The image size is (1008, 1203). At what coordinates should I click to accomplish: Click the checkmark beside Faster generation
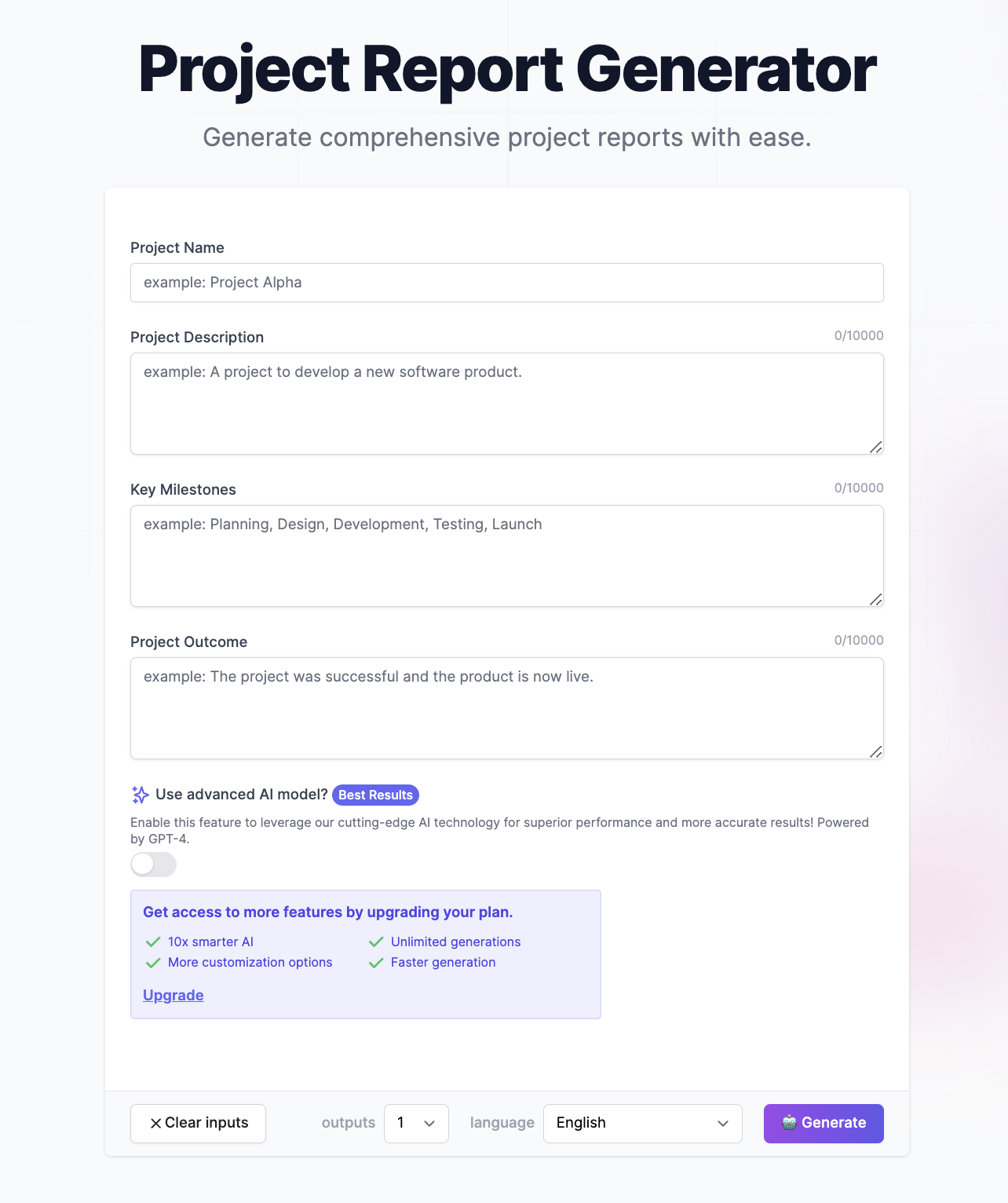pyautogui.click(x=375, y=962)
